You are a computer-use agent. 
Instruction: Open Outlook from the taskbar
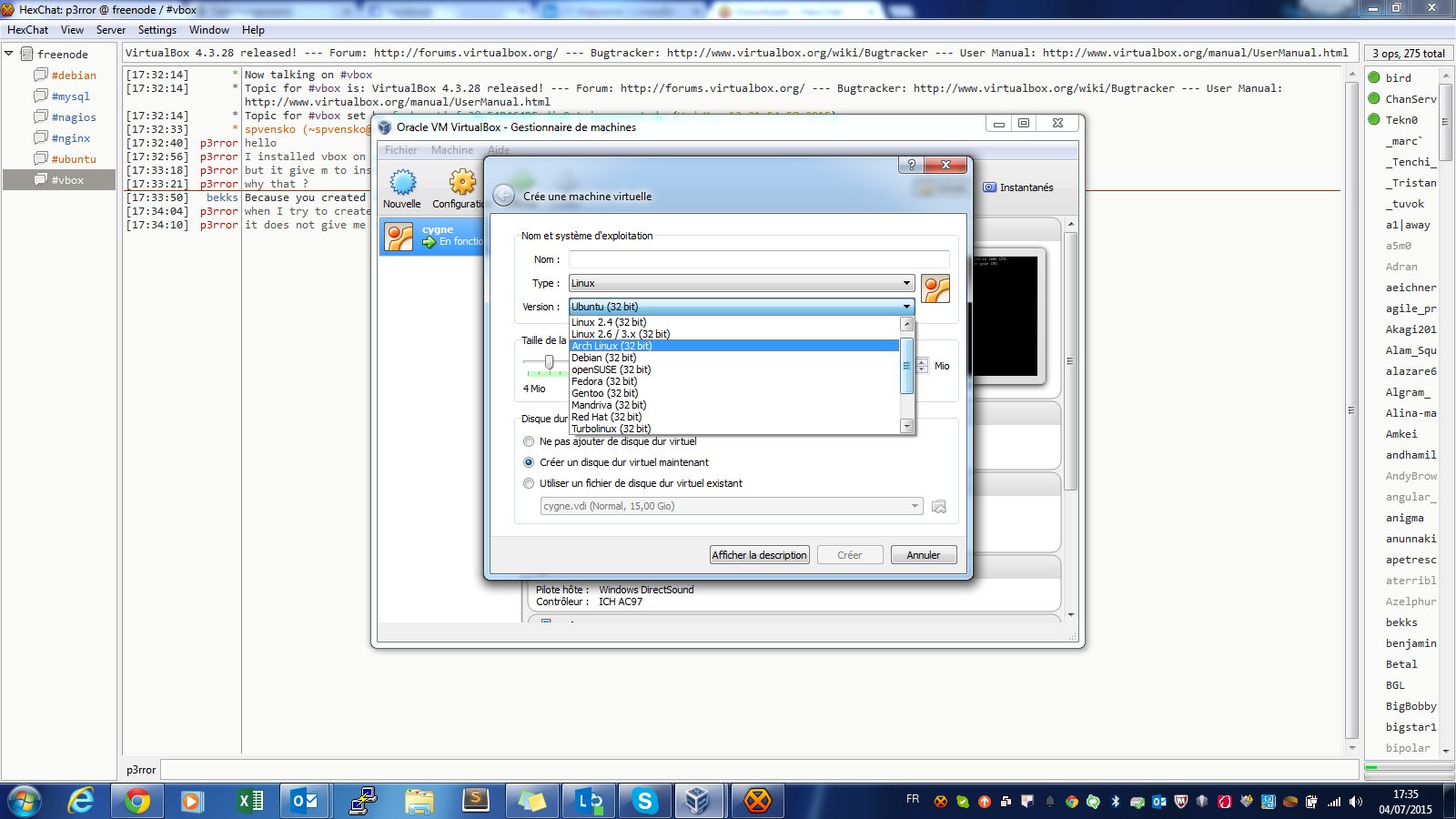pos(307,801)
